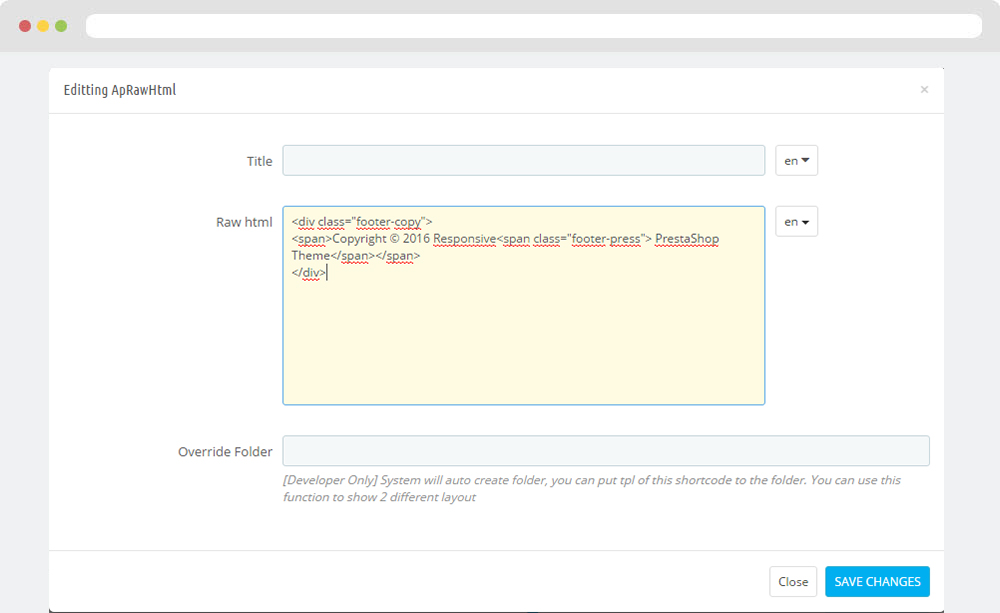Click the closing '</div>' line in the textarea
This screenshot has width=1000, height=613.
tap(309, 272)
